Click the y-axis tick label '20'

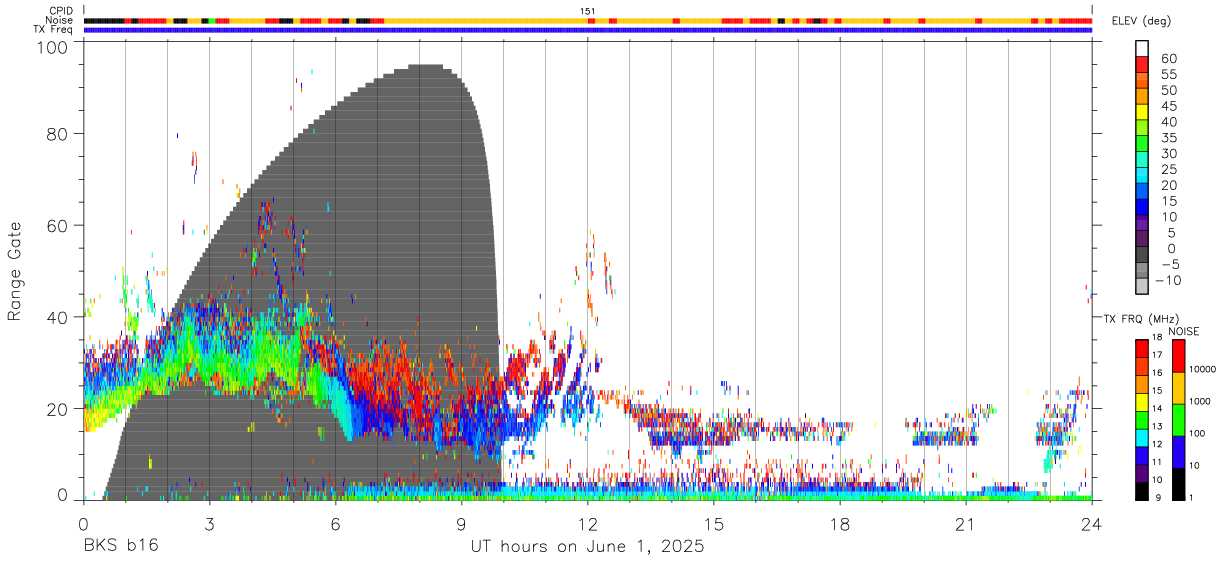(59, 407)
